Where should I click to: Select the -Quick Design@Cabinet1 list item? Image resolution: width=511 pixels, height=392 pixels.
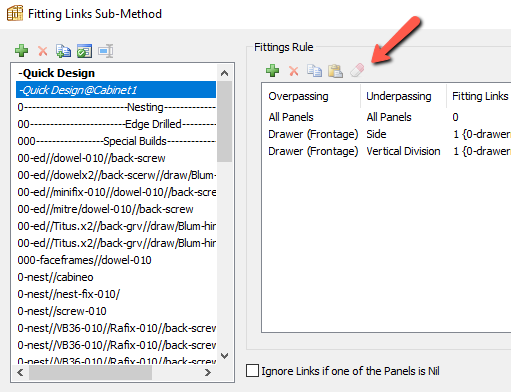point(116,90)
